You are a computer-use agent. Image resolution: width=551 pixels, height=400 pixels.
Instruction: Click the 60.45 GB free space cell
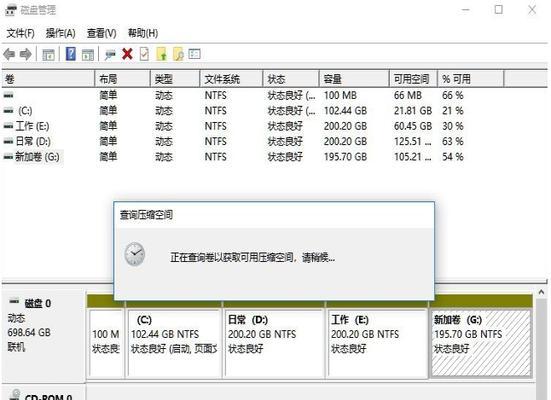tap(413, 126)
